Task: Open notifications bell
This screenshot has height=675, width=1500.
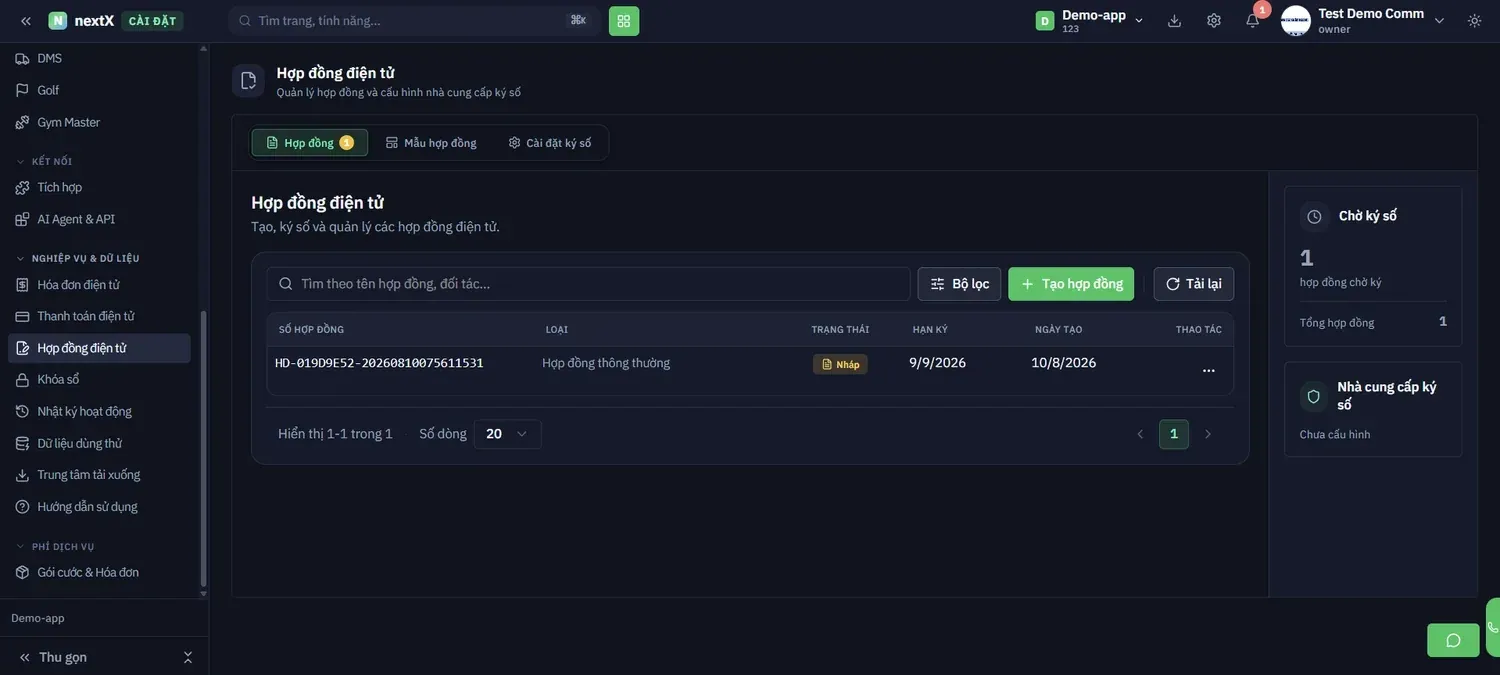Action: [1253, 21]
